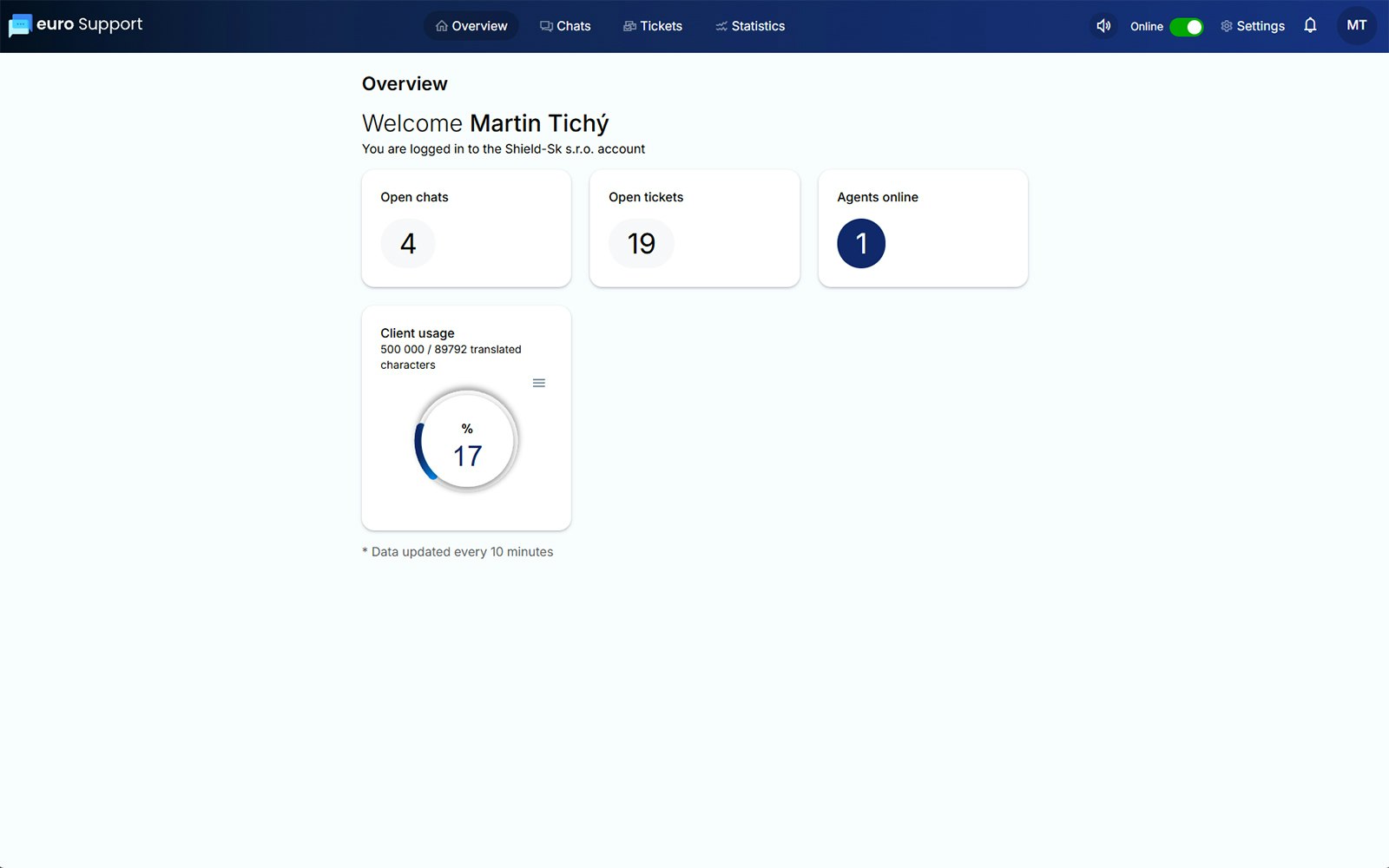Go to the Chats tab

point(565,26)
